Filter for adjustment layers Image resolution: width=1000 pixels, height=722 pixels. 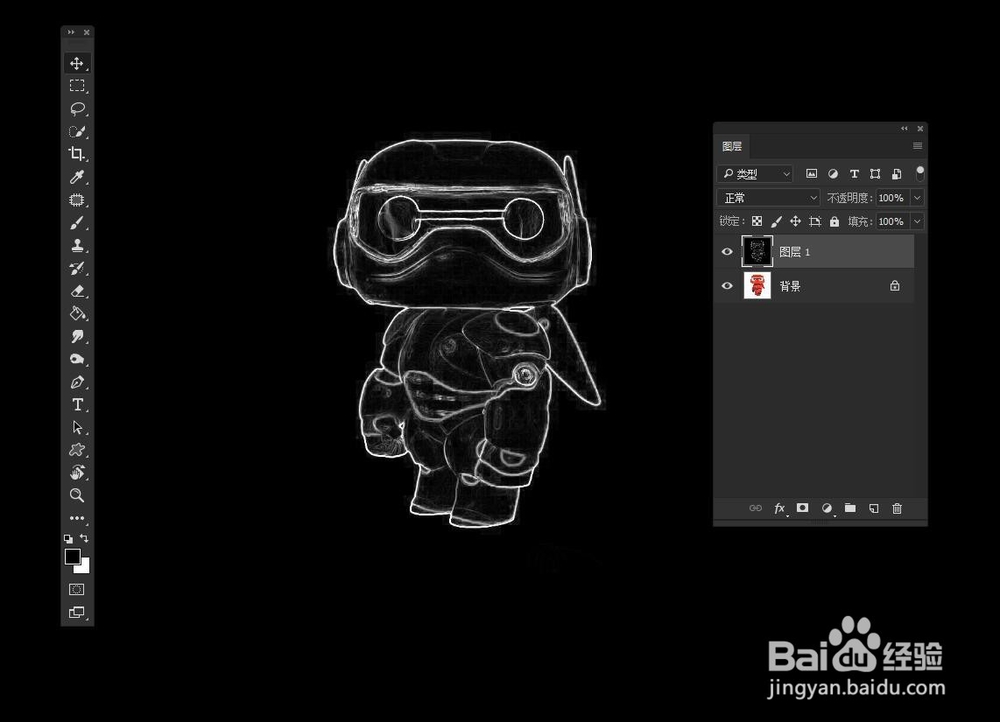click(833, 173)
